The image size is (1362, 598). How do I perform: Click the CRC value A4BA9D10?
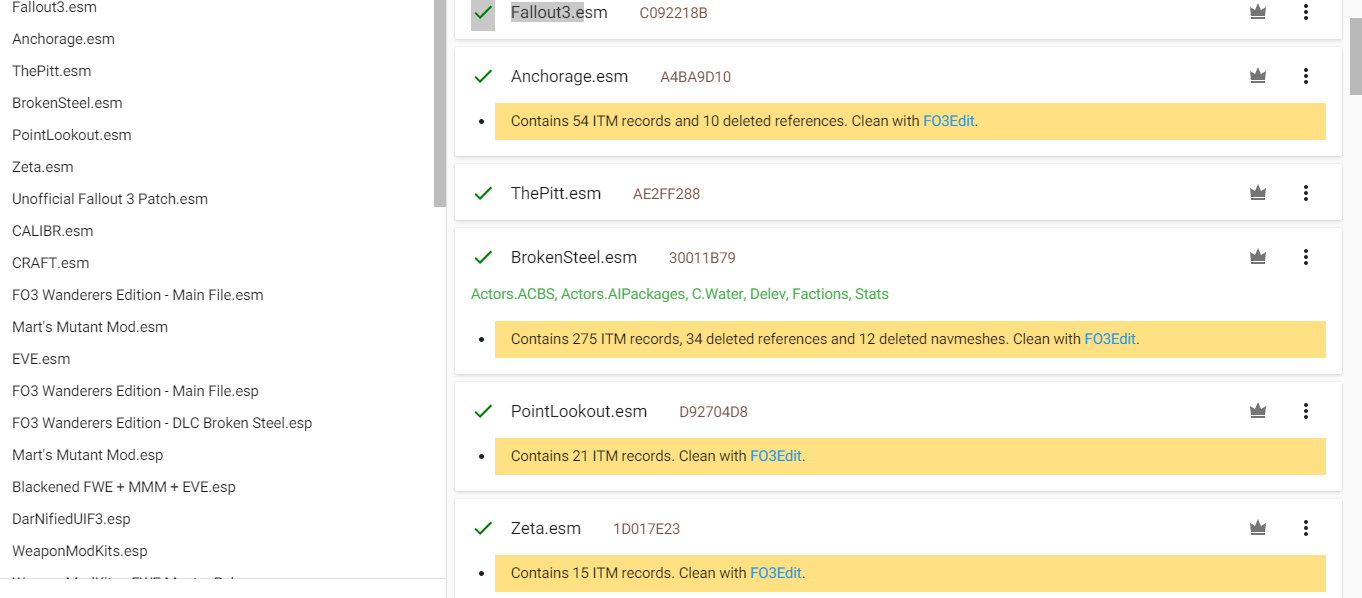point(696,77)
